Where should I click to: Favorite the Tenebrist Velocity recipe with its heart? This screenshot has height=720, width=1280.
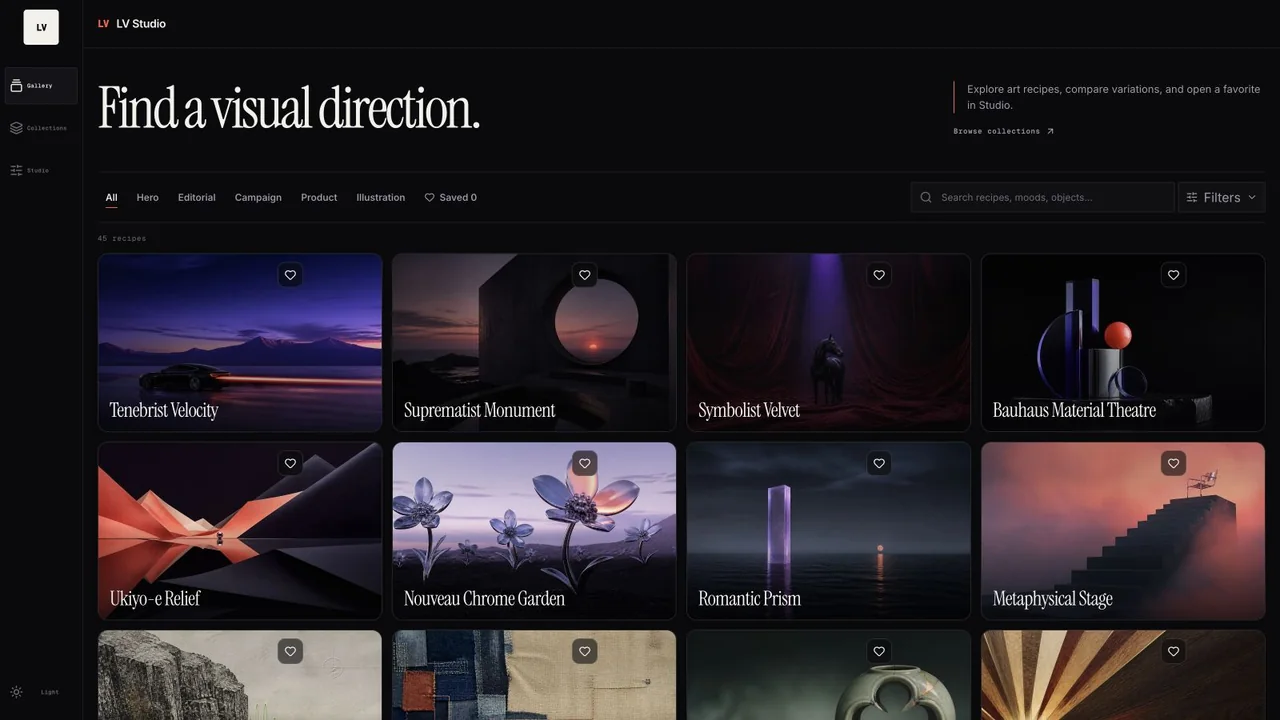(290, 275)
